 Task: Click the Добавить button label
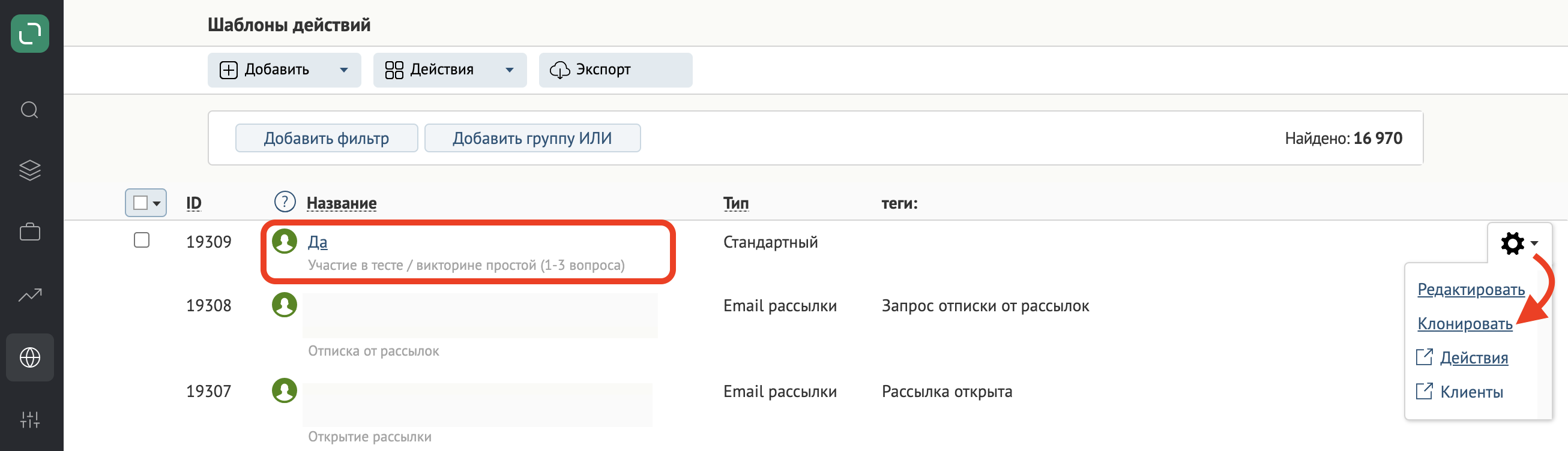(276, 70)
